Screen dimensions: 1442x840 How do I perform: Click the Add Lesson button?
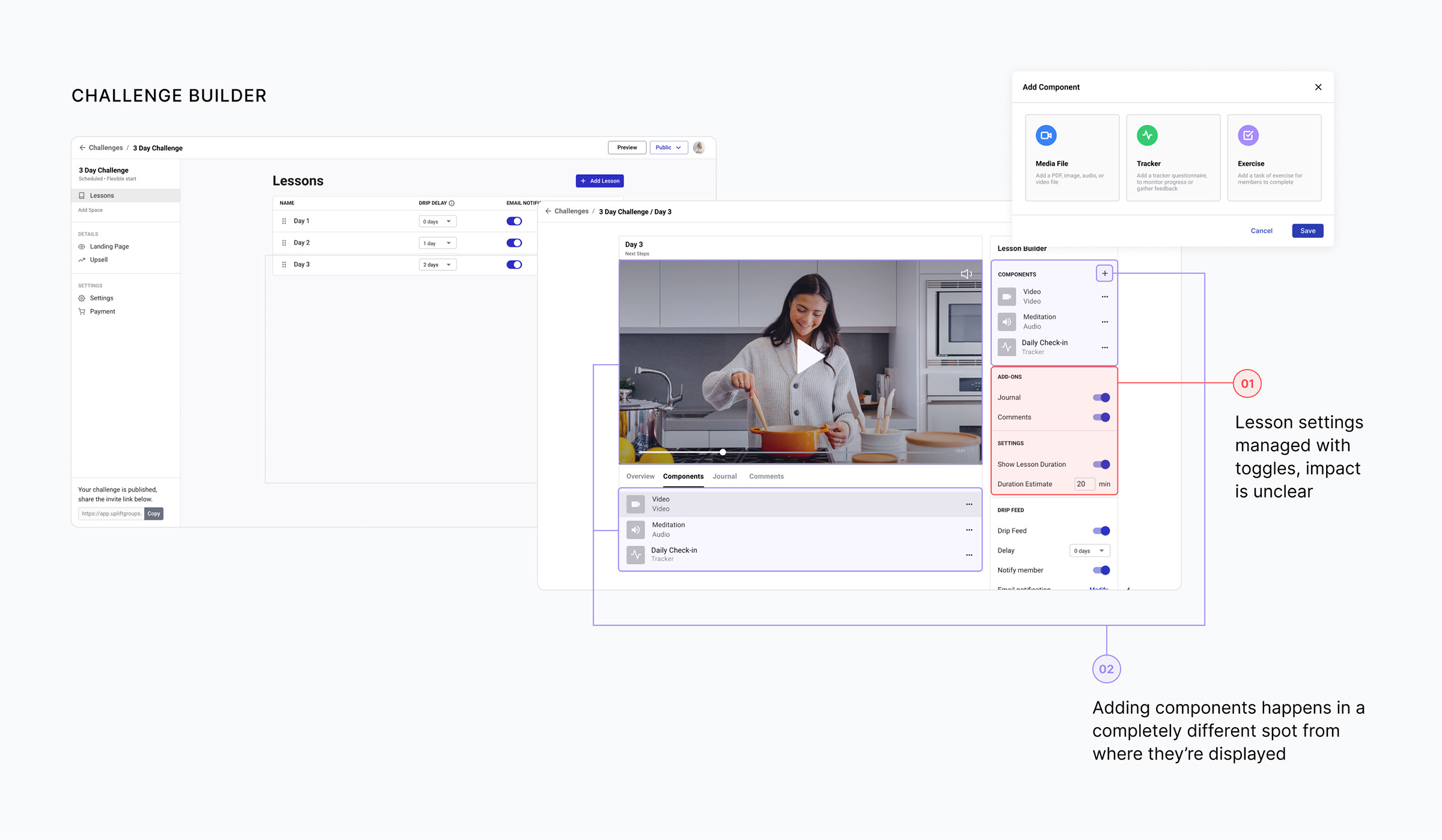click(599, 181)
